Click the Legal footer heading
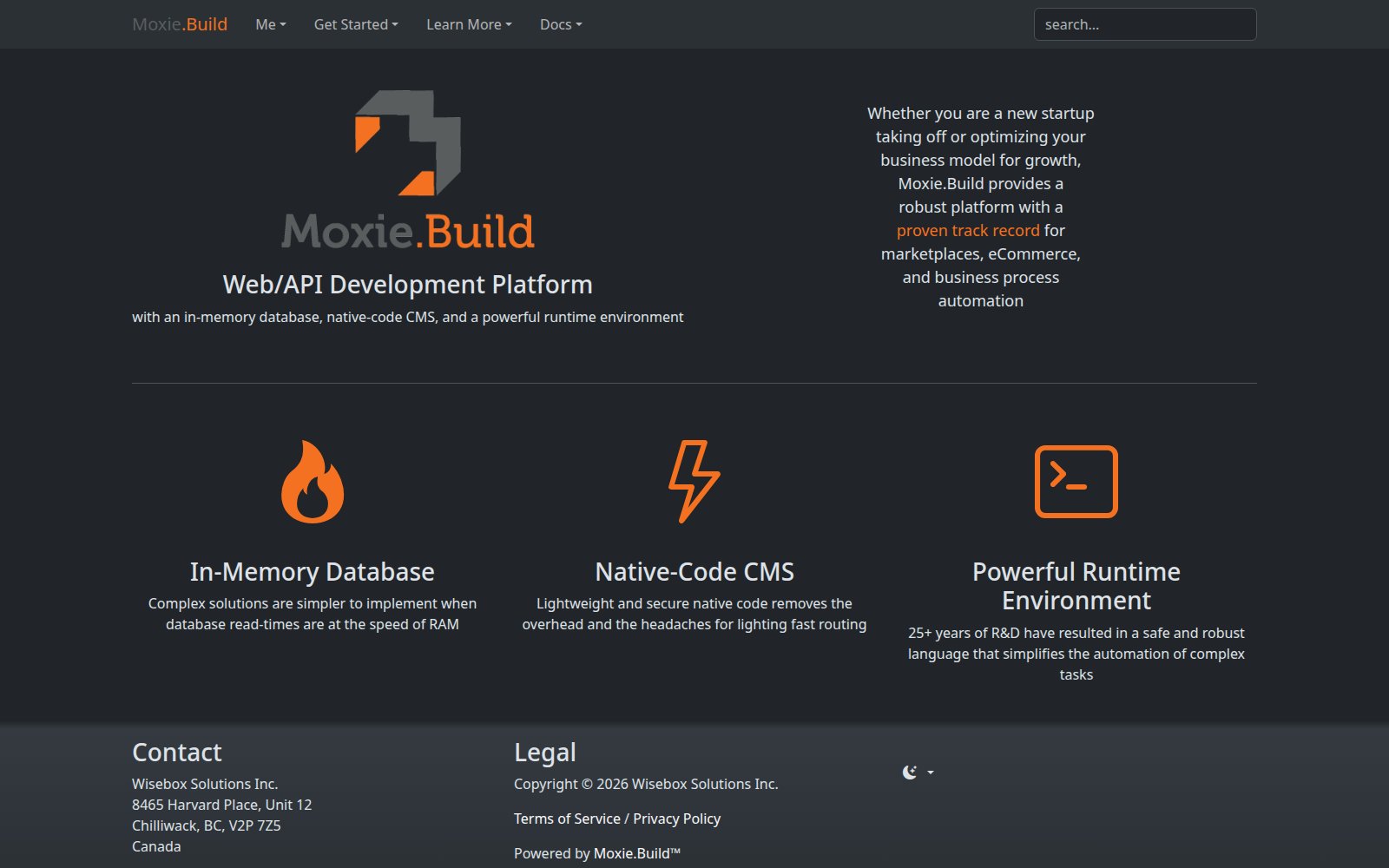The width and height of the screenshot is (1389, 868). pyautogui.click(x=545, y=753)
